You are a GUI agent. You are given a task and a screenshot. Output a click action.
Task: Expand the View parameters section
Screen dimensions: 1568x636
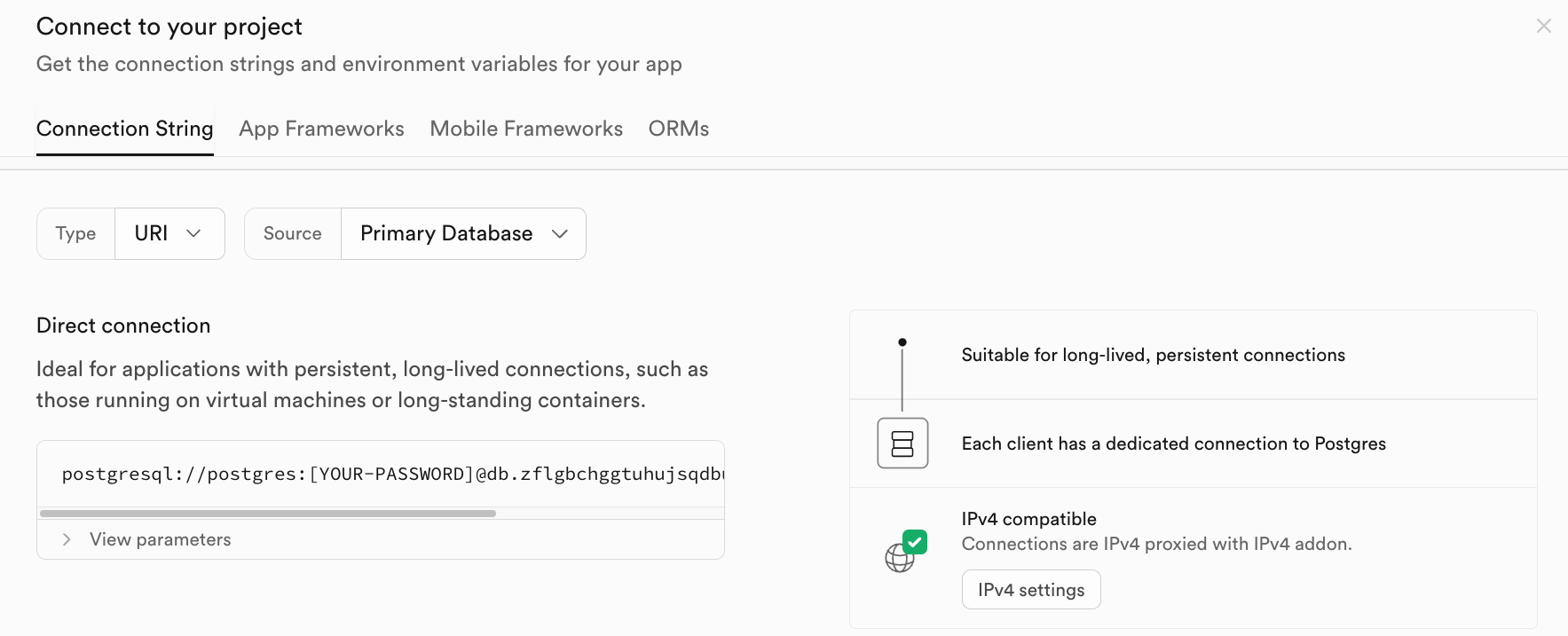160,539
